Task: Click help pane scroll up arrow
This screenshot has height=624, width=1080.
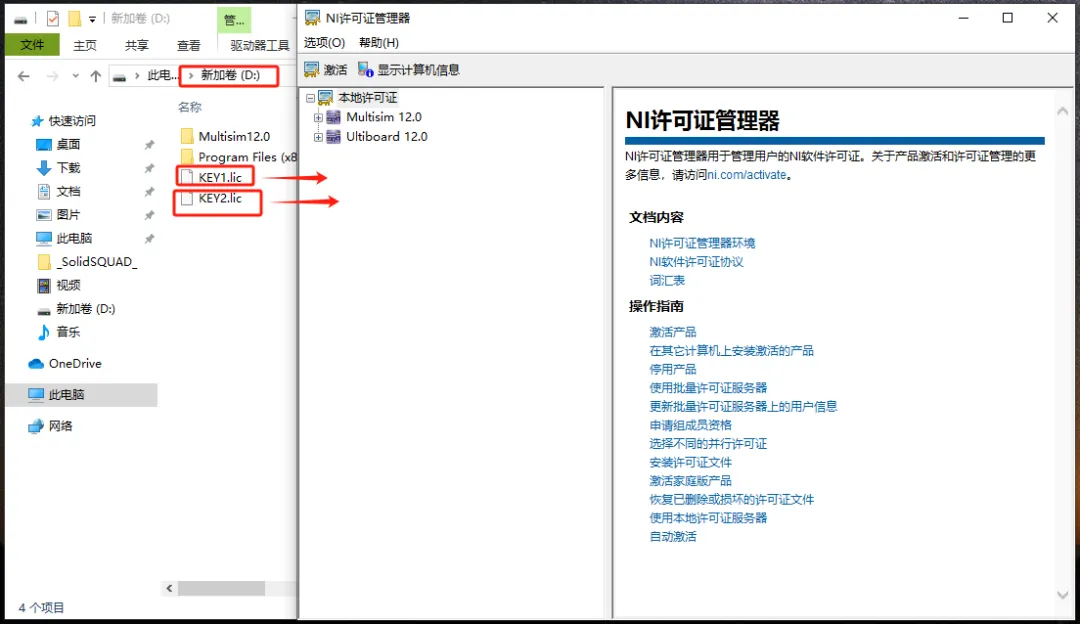Action: pos(1062,112)
